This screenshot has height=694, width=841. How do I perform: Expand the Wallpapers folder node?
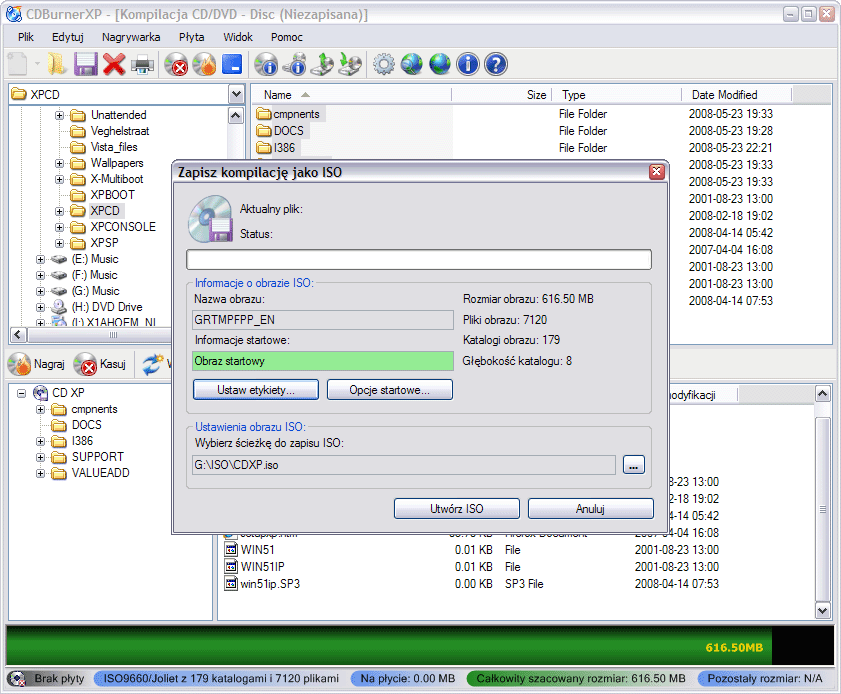(60, 163)
